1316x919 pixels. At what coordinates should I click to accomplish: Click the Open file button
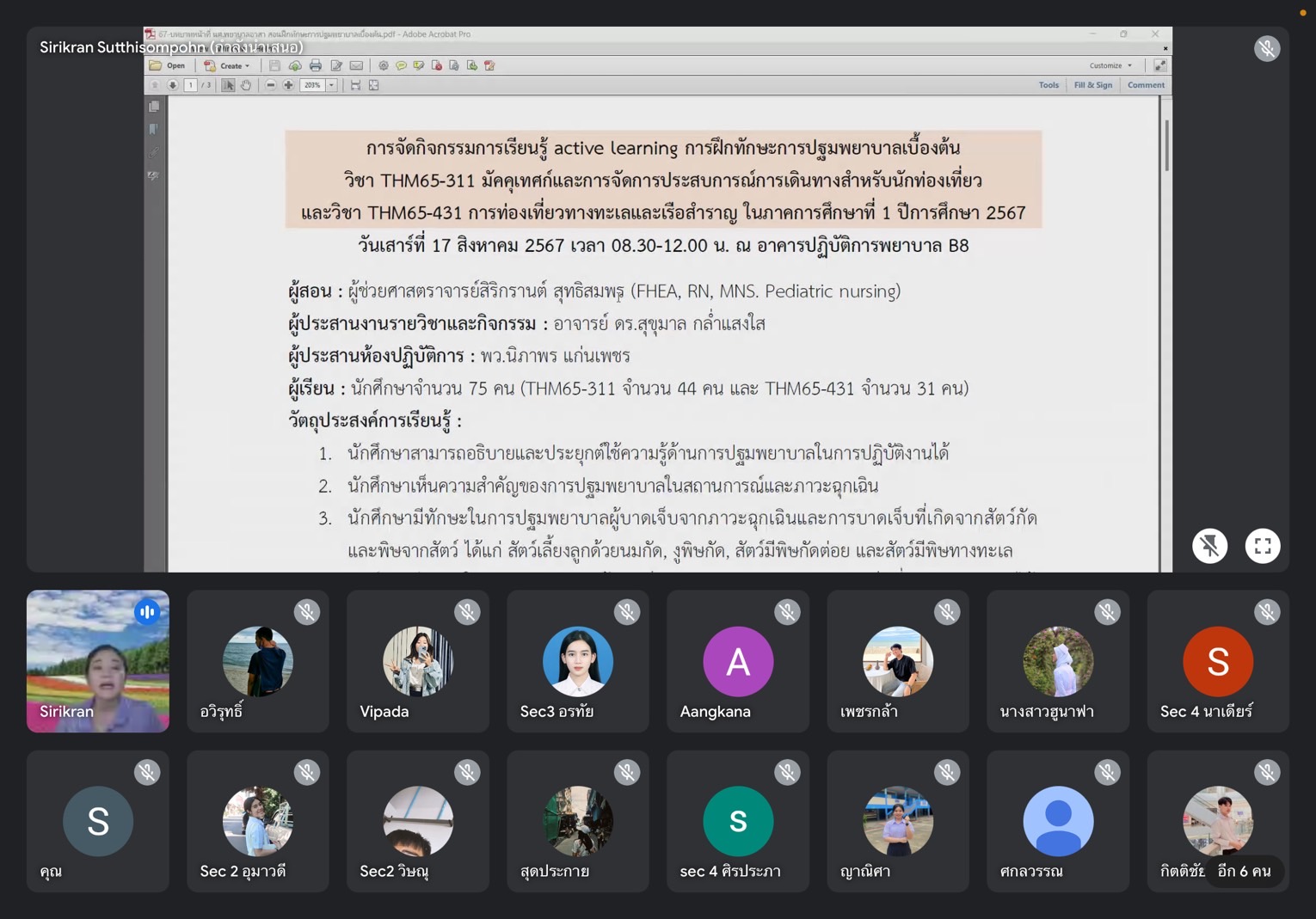click(168, 65)
